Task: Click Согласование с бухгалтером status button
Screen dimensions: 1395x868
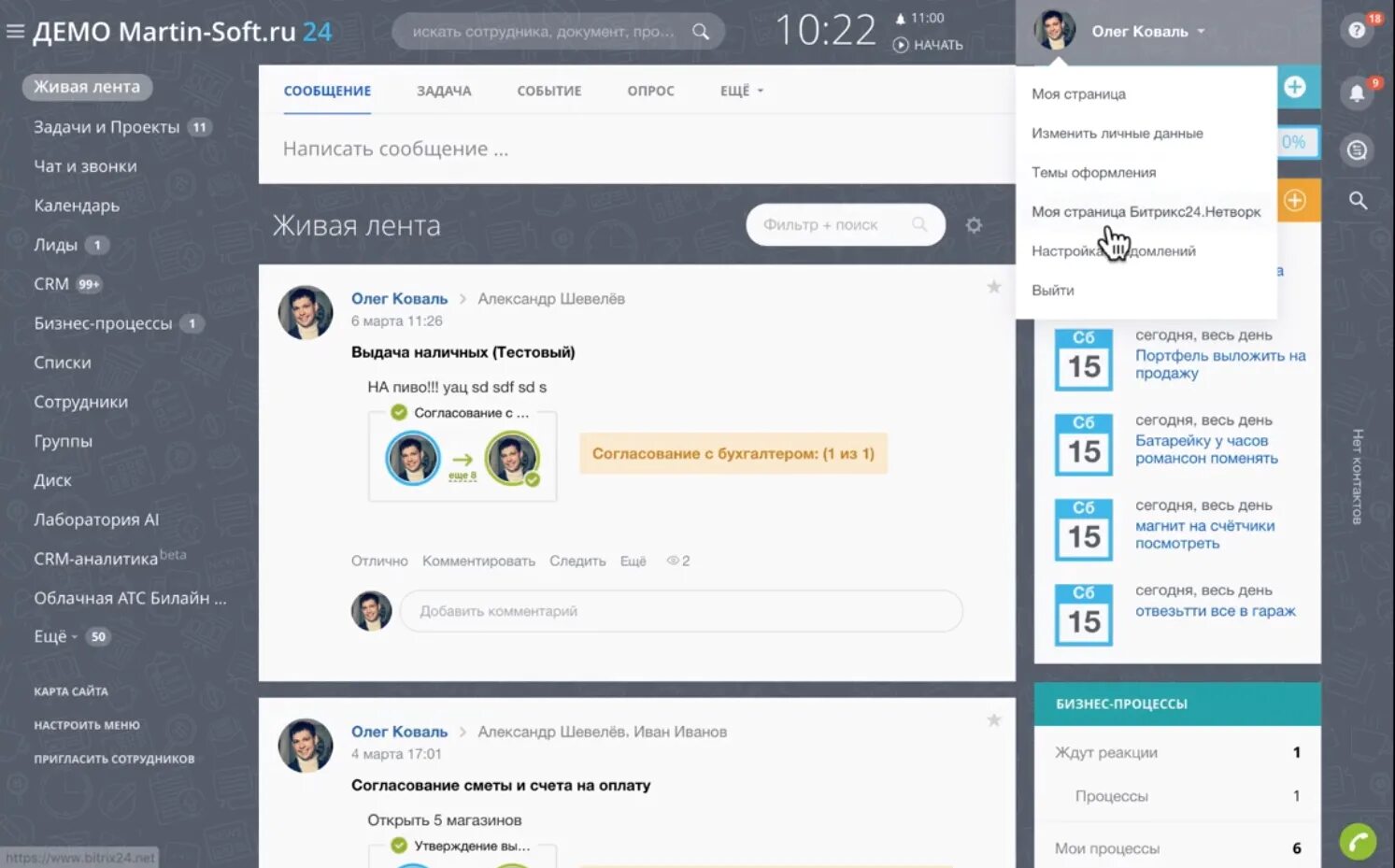Action: click(733, 453)
